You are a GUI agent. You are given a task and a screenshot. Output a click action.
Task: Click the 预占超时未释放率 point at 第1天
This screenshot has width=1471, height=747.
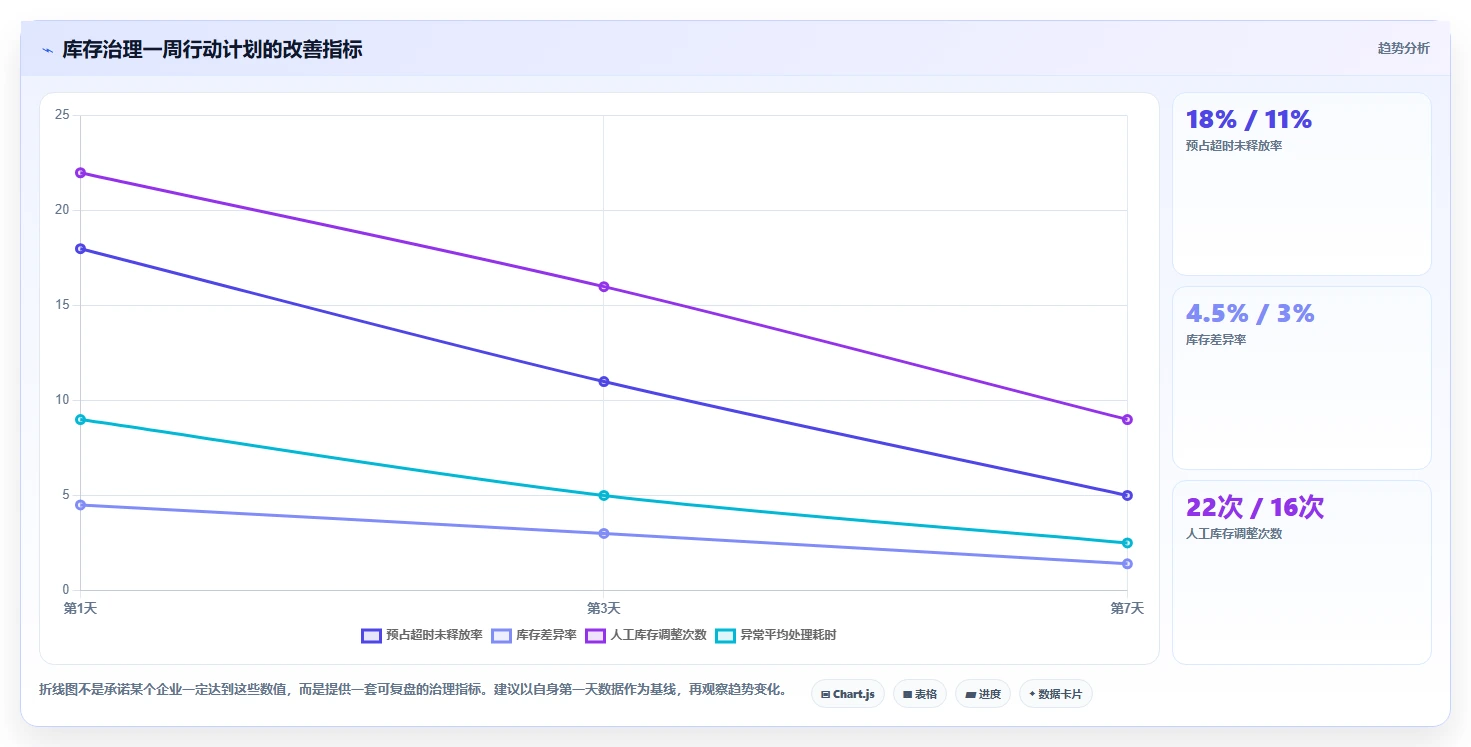point(80,249)
